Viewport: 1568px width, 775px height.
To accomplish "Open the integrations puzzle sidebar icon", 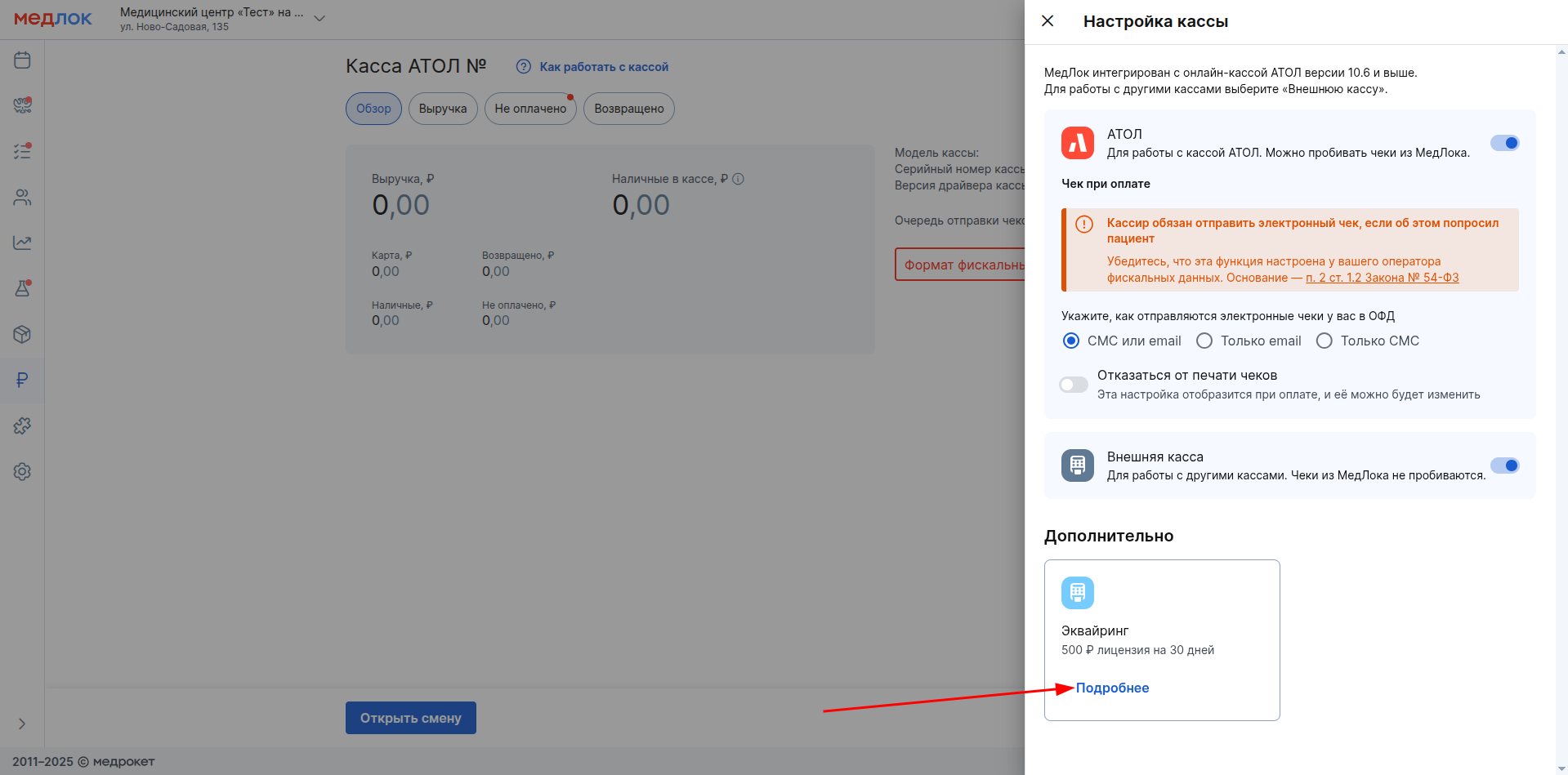I will pos(22,425).
